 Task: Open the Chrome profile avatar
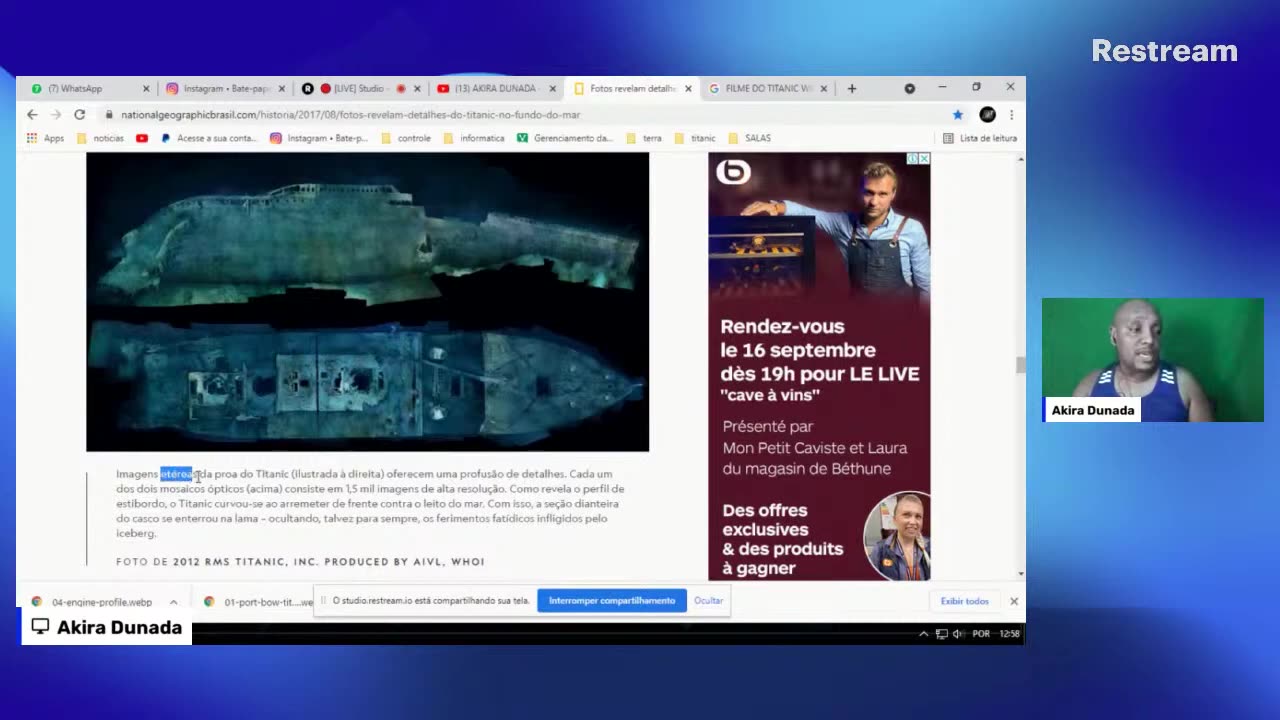(x=987, y=115)
